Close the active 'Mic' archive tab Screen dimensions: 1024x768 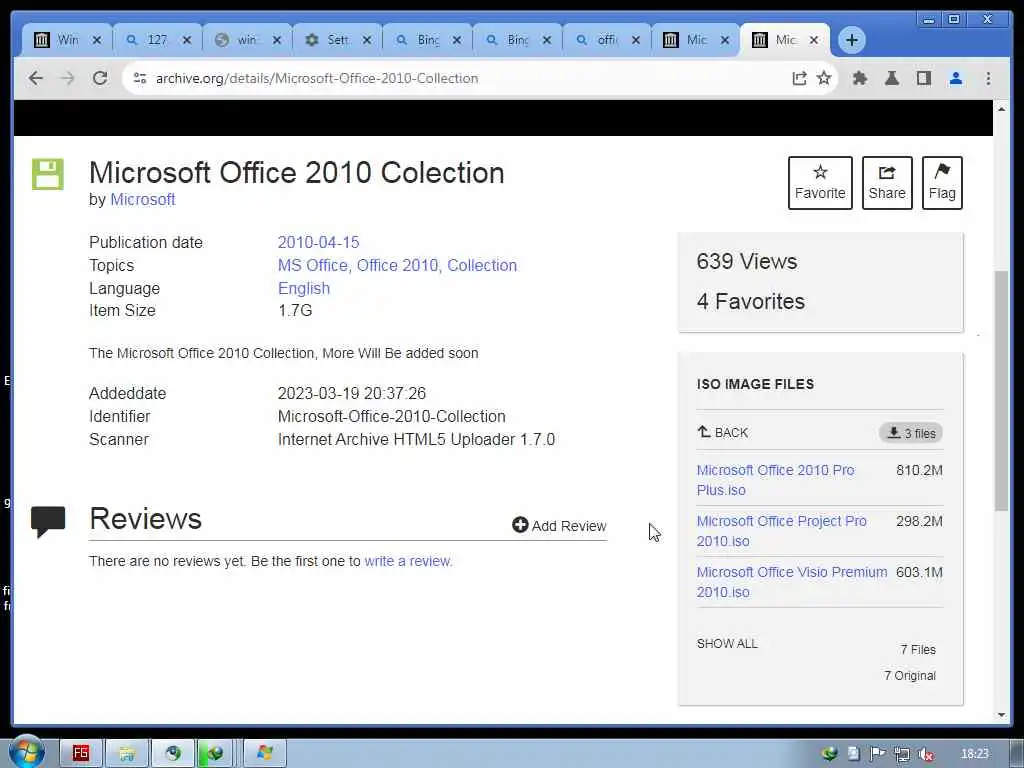pos(814,40)
